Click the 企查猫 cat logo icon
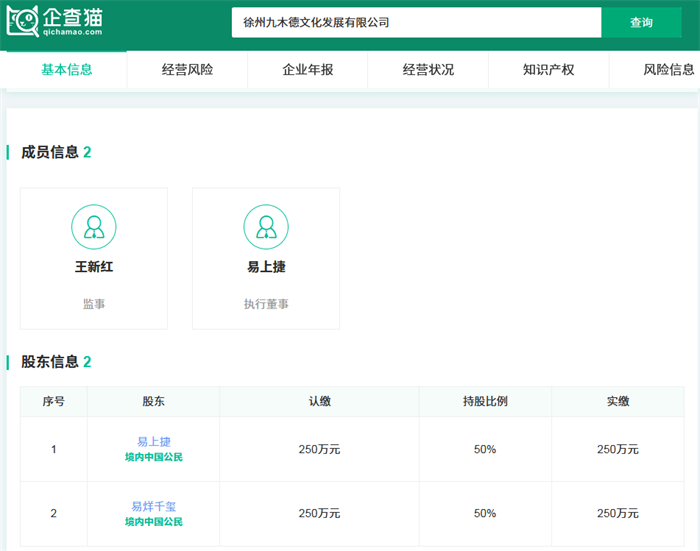 coord(23,22)
